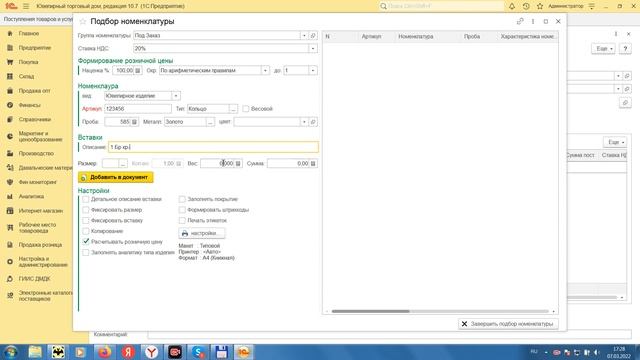The width and height of the screenshot is (640, 360).
Task: Open linked item icon next to Цвет field
Action: click(313, 122)
